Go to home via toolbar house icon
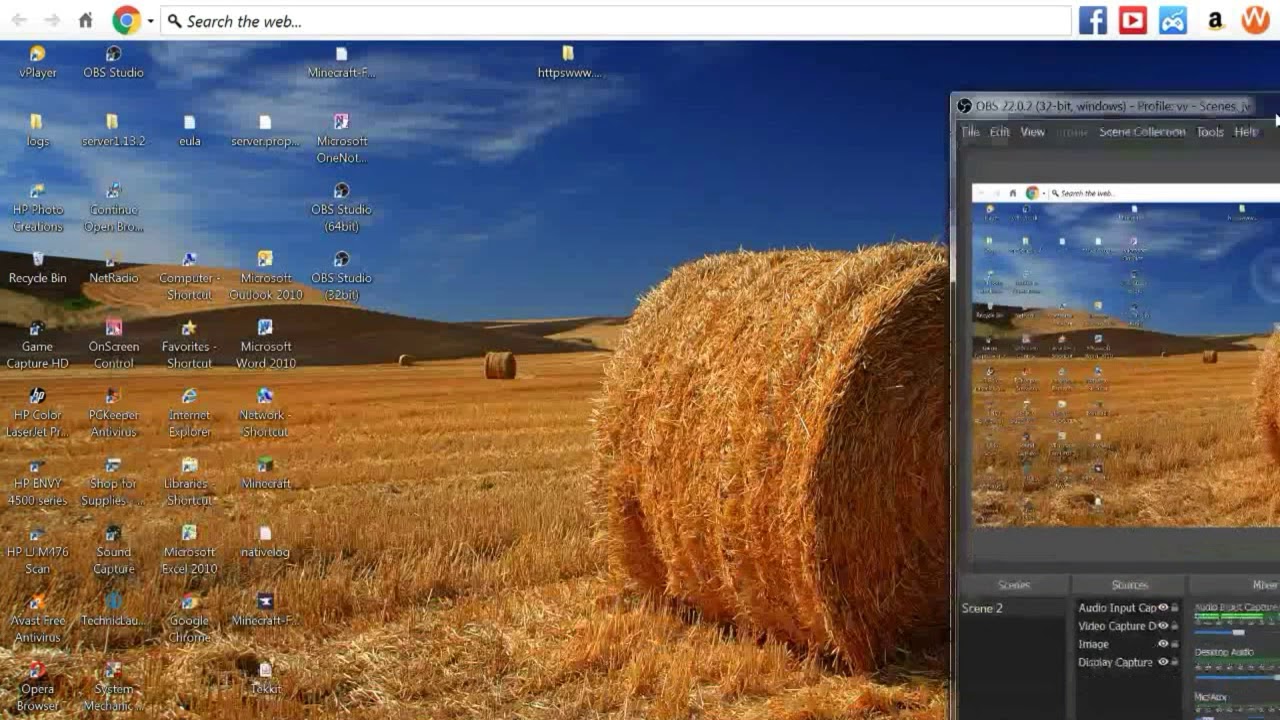The image size is (1280, 720). (86, 20)
